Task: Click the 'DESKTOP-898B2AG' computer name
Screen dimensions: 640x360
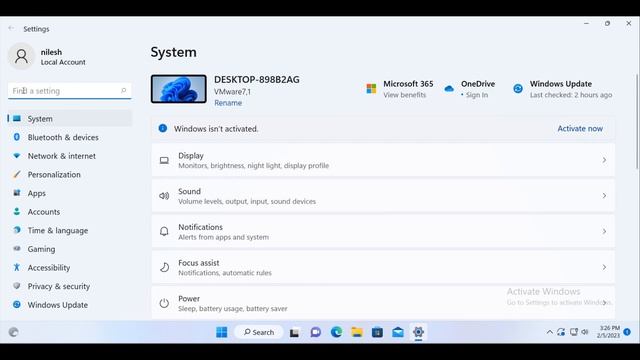Action: pyautogui.click(x=257, y=80)
